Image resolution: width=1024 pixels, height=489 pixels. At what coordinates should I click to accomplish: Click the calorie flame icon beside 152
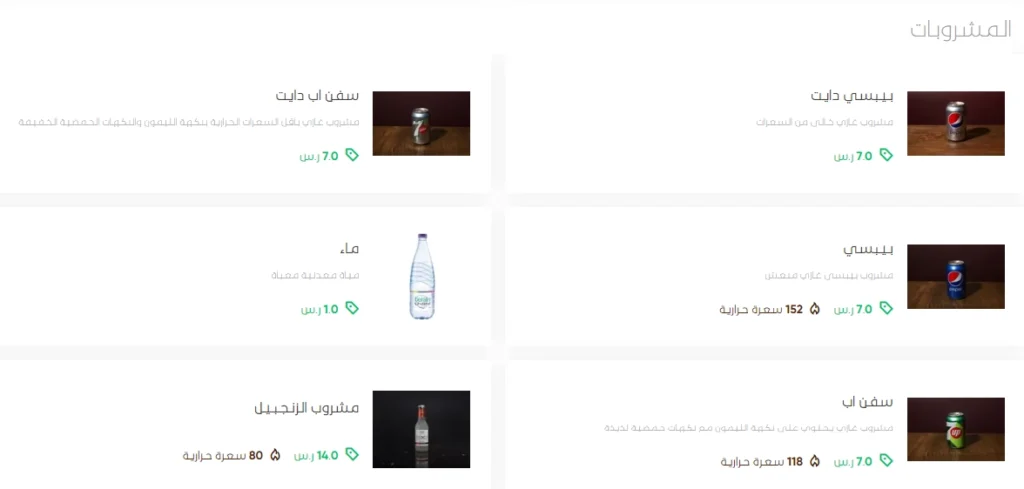pyautogui.click(x=814, y=309)
